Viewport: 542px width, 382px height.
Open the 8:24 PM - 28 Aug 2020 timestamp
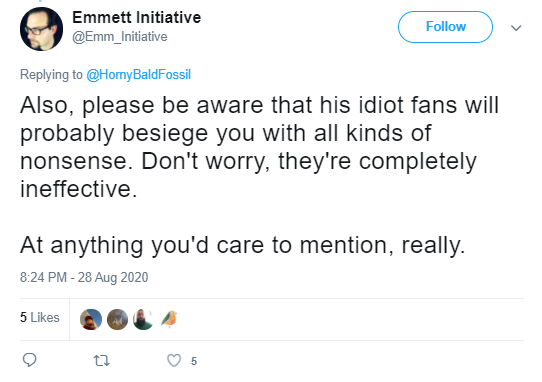click(84, 277)
